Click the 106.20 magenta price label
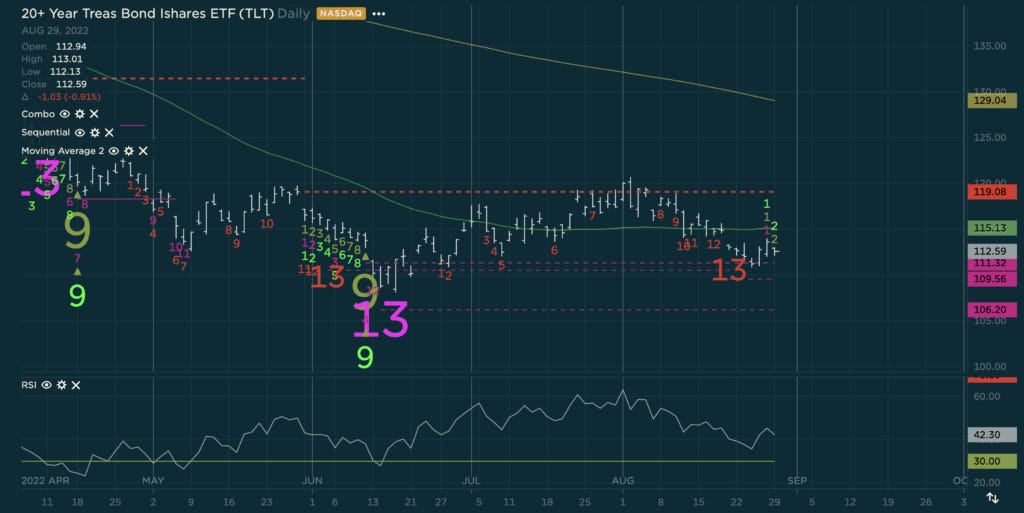The height and width of the screenshot is (513, 1024). pyautogui.click(x=991, y=310)
